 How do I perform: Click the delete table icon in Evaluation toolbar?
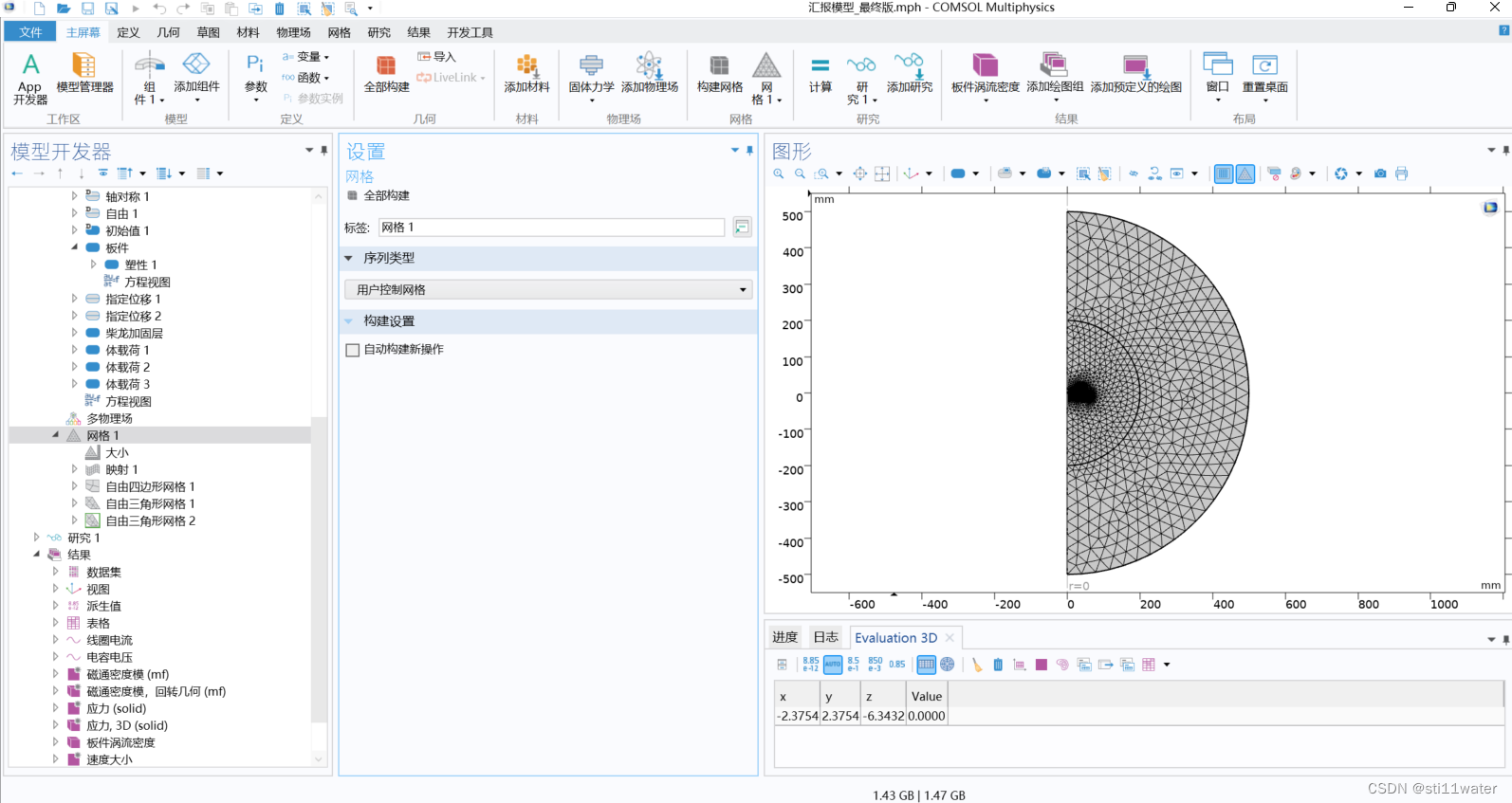pos(998,665)
